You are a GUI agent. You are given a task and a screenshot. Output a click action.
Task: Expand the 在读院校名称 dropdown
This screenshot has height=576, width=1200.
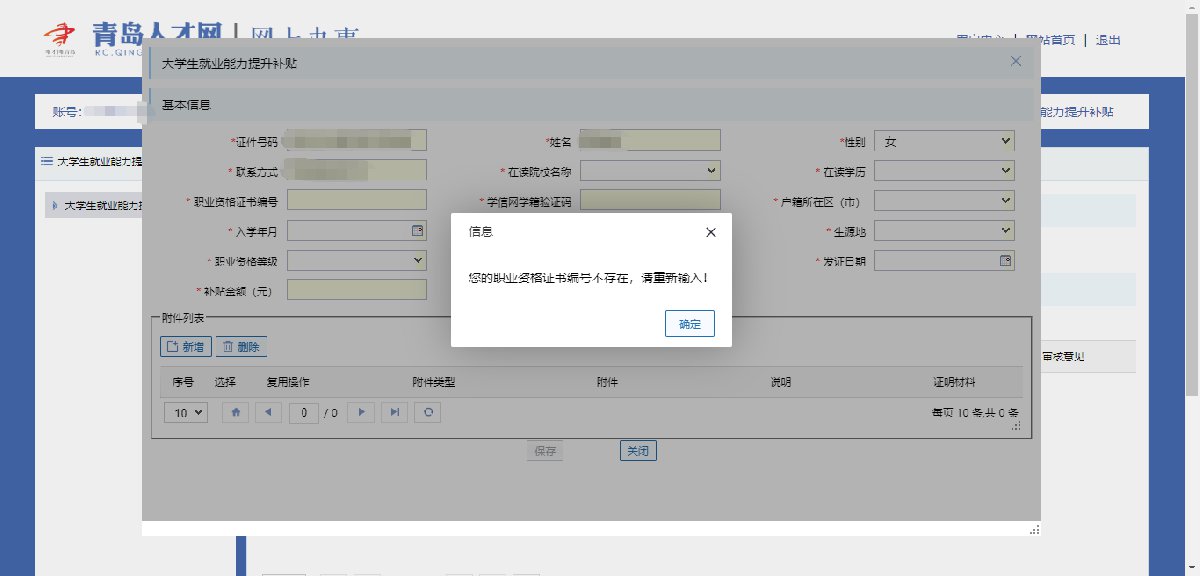[650, 171]
